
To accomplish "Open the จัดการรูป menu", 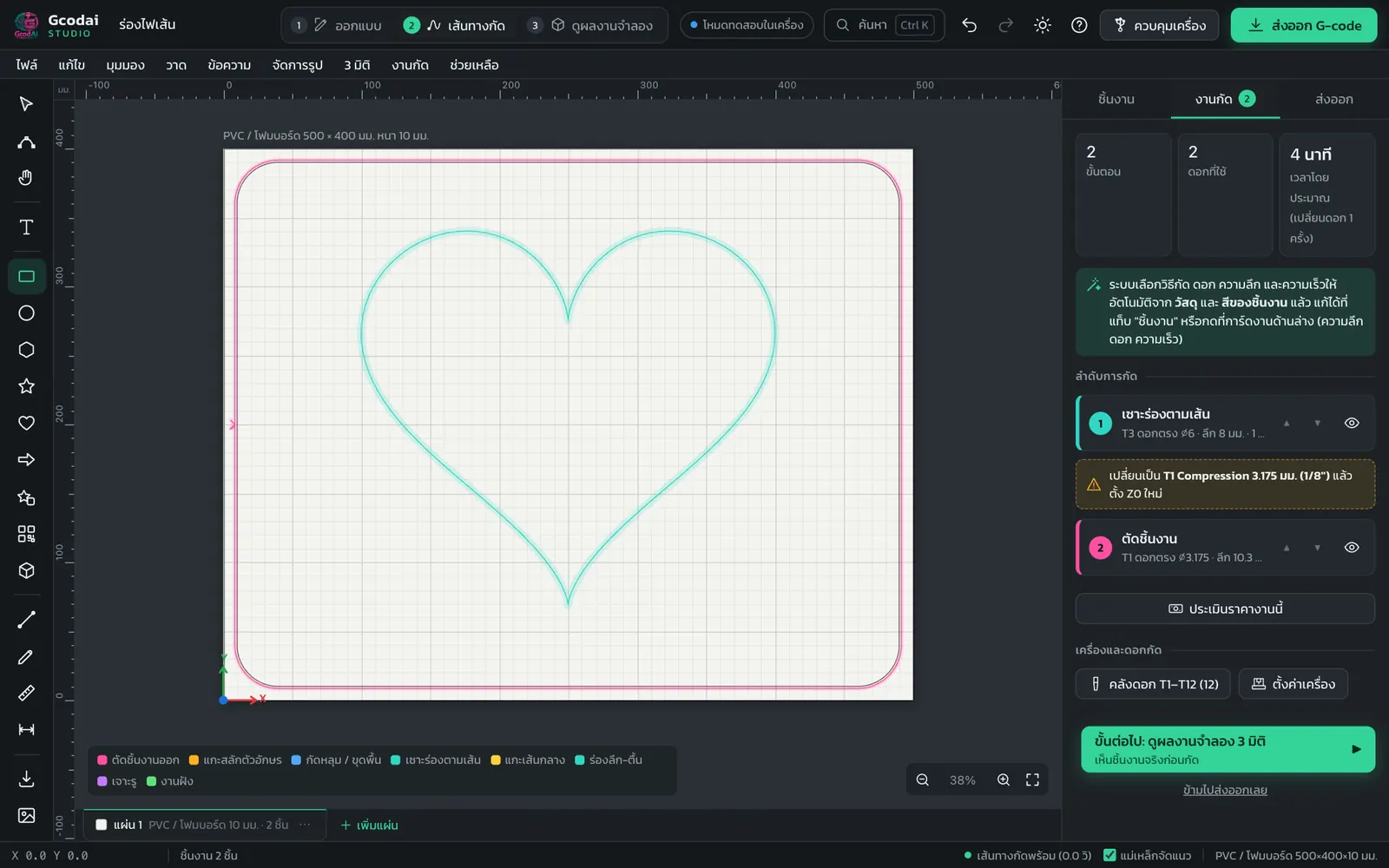I will (298, 65).
